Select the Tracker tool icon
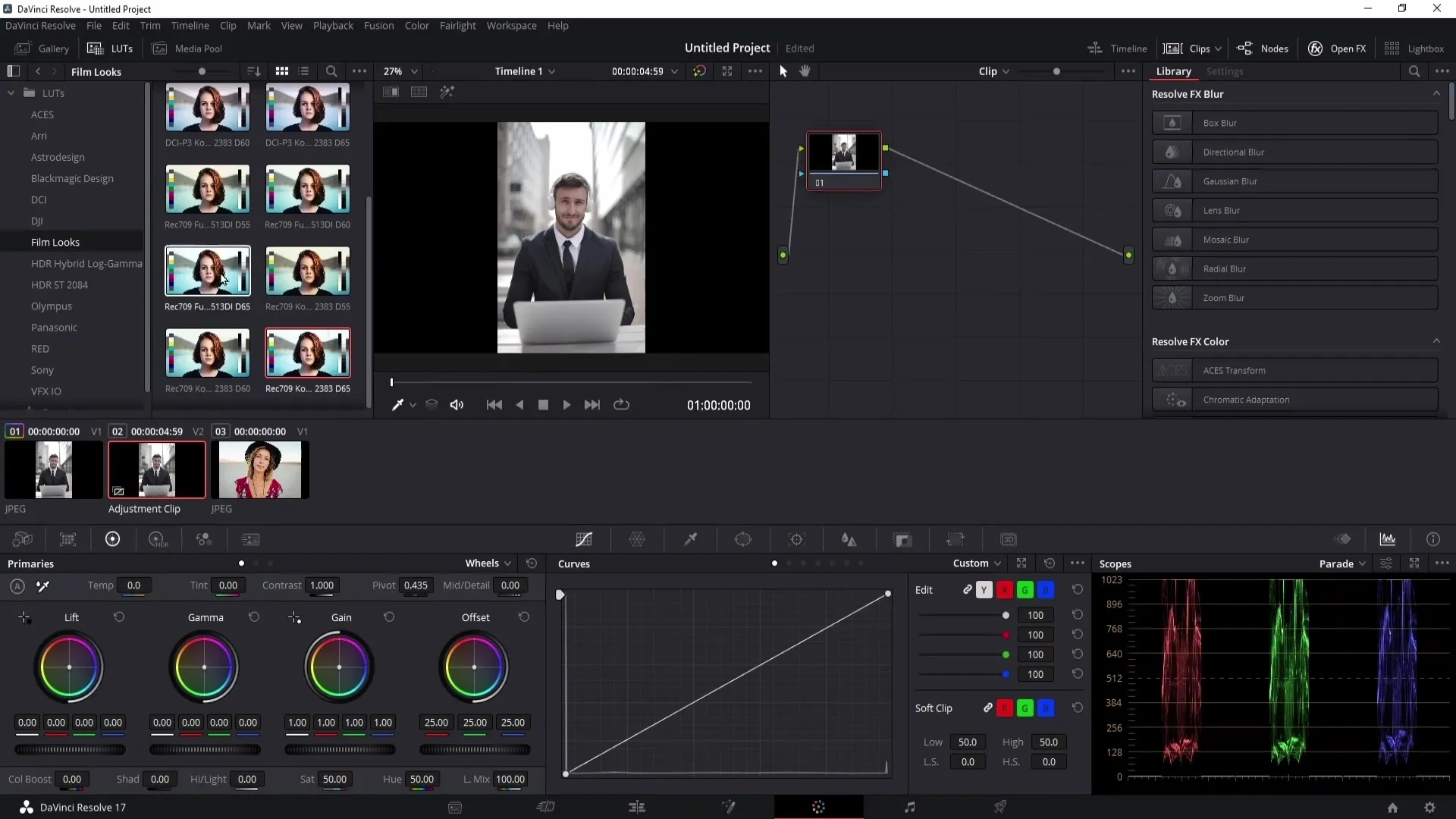This screenshot has width=1456, height=819. point(797,539)
